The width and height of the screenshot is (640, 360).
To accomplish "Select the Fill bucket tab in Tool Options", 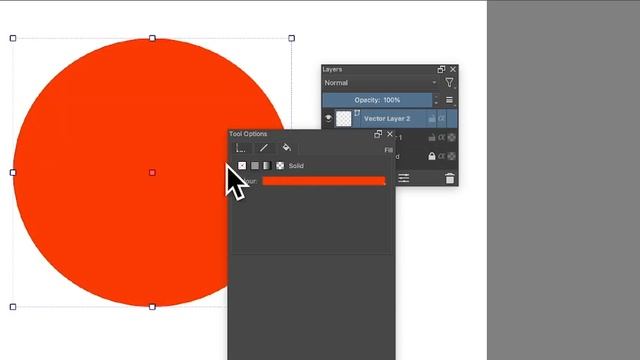I will coord(287,148).
